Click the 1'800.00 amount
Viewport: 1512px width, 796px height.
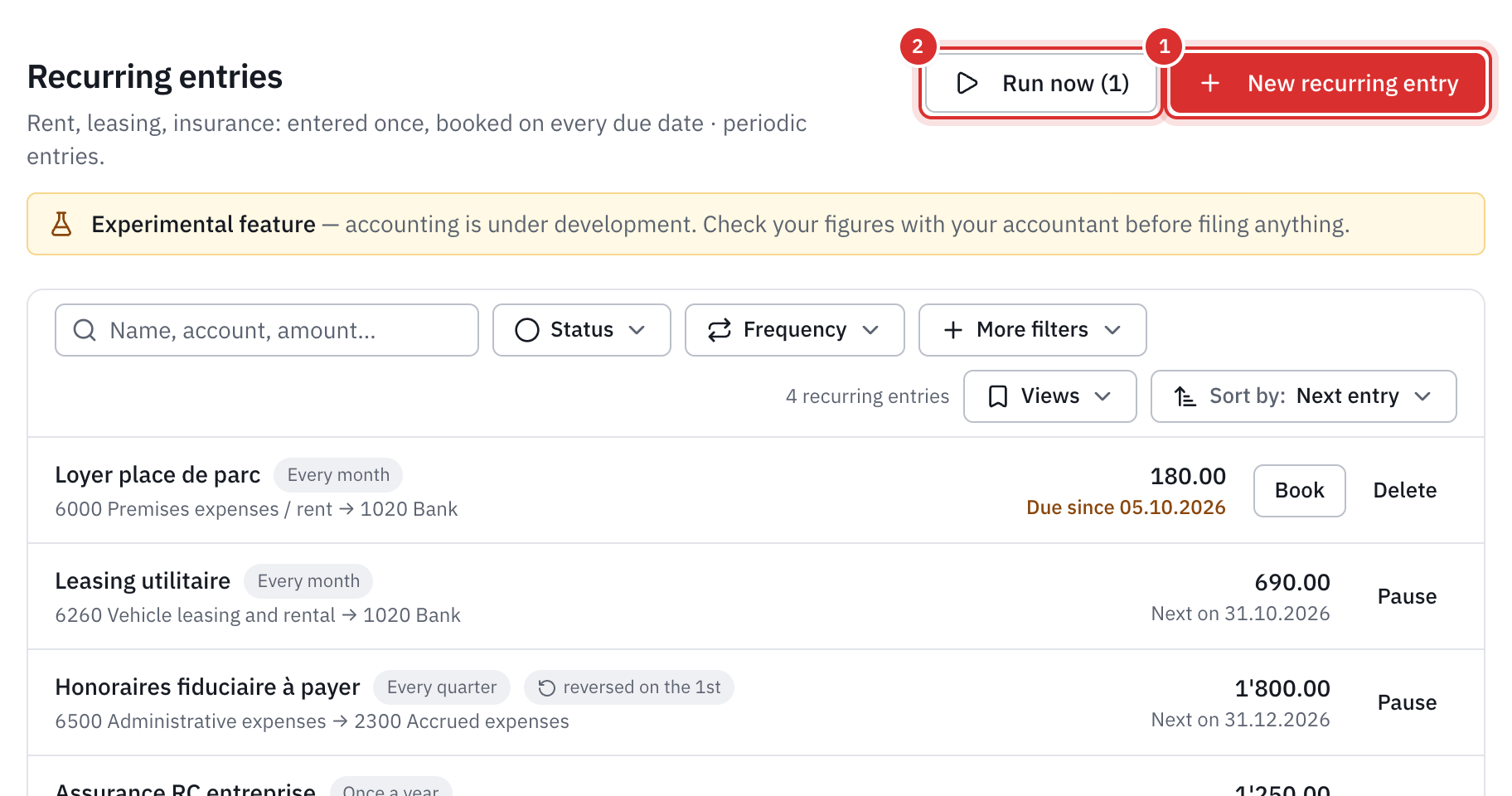click(1282, 688)
